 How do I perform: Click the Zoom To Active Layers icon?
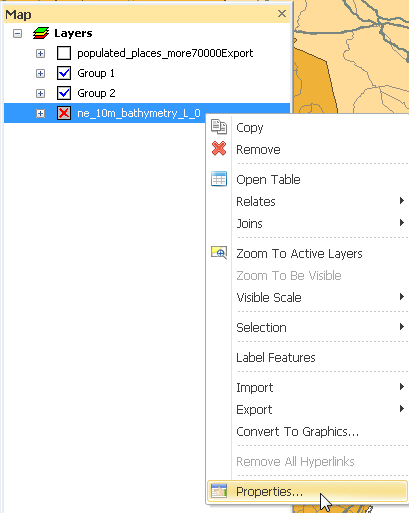coord(219,253)
